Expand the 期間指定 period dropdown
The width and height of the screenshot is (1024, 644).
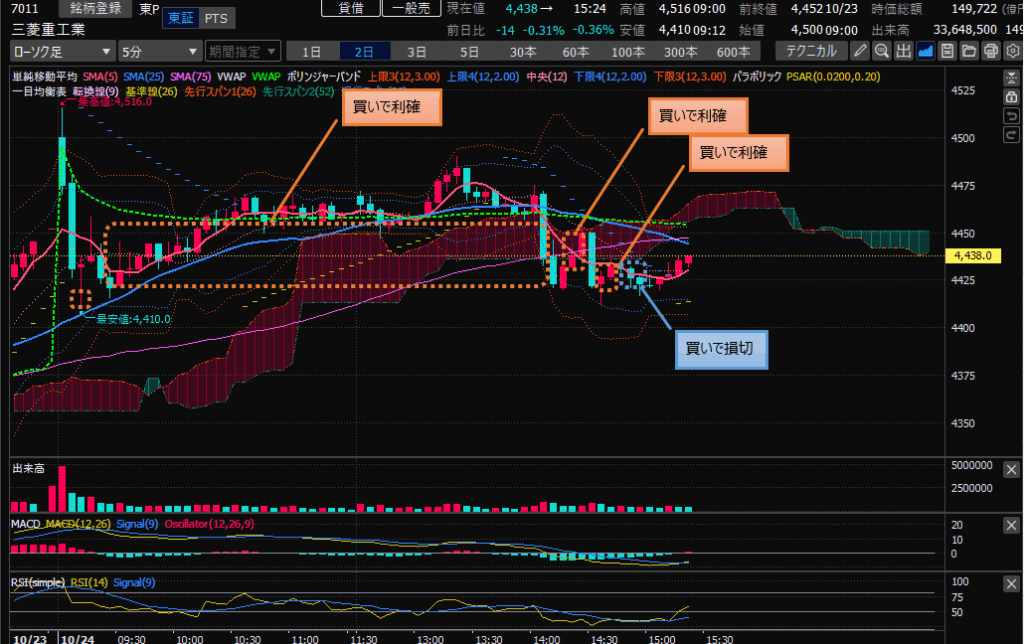[241, 50]
